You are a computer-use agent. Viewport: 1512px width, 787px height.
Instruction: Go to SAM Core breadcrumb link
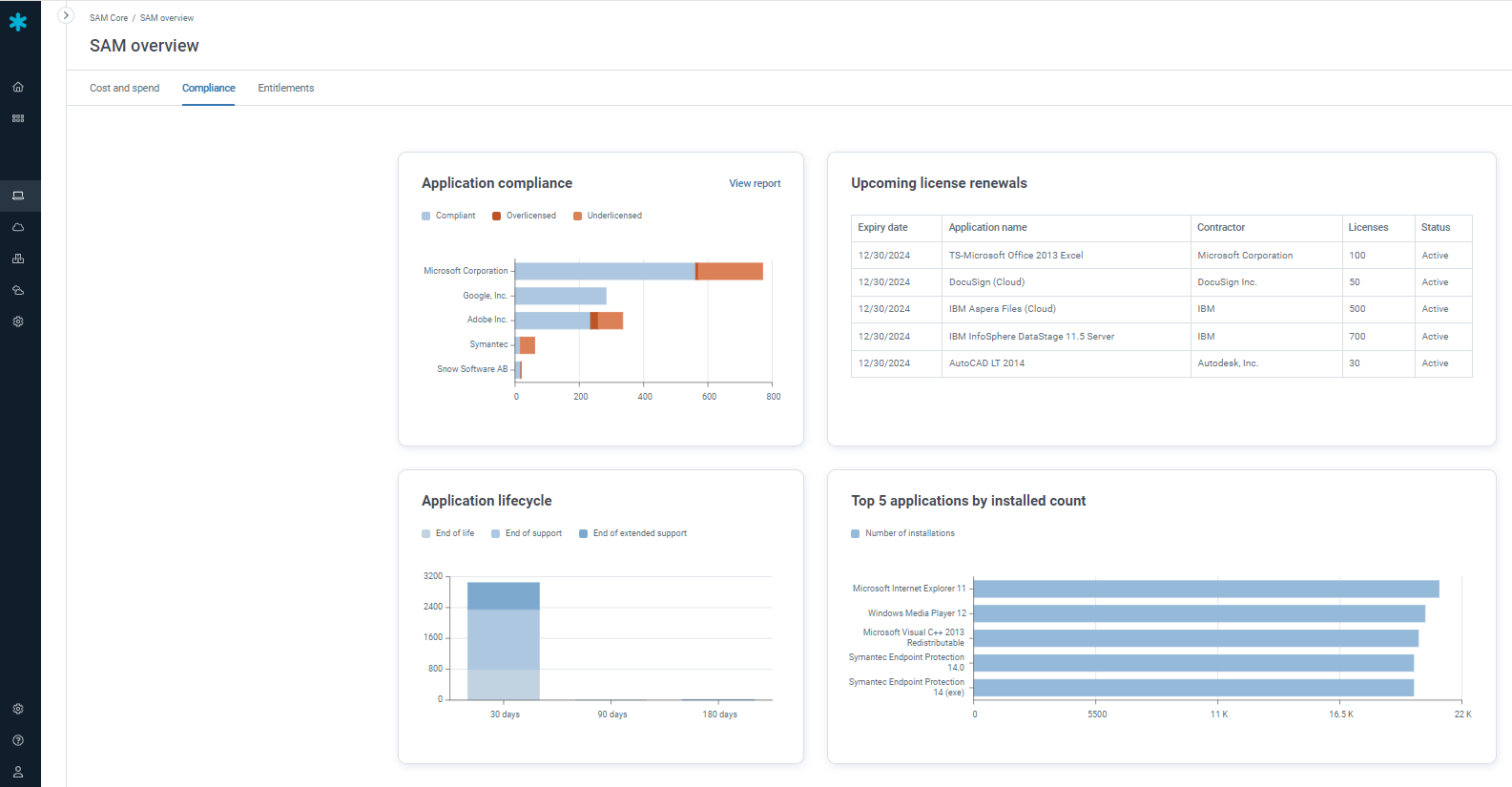pyautogui.click(x=109, y=18)
